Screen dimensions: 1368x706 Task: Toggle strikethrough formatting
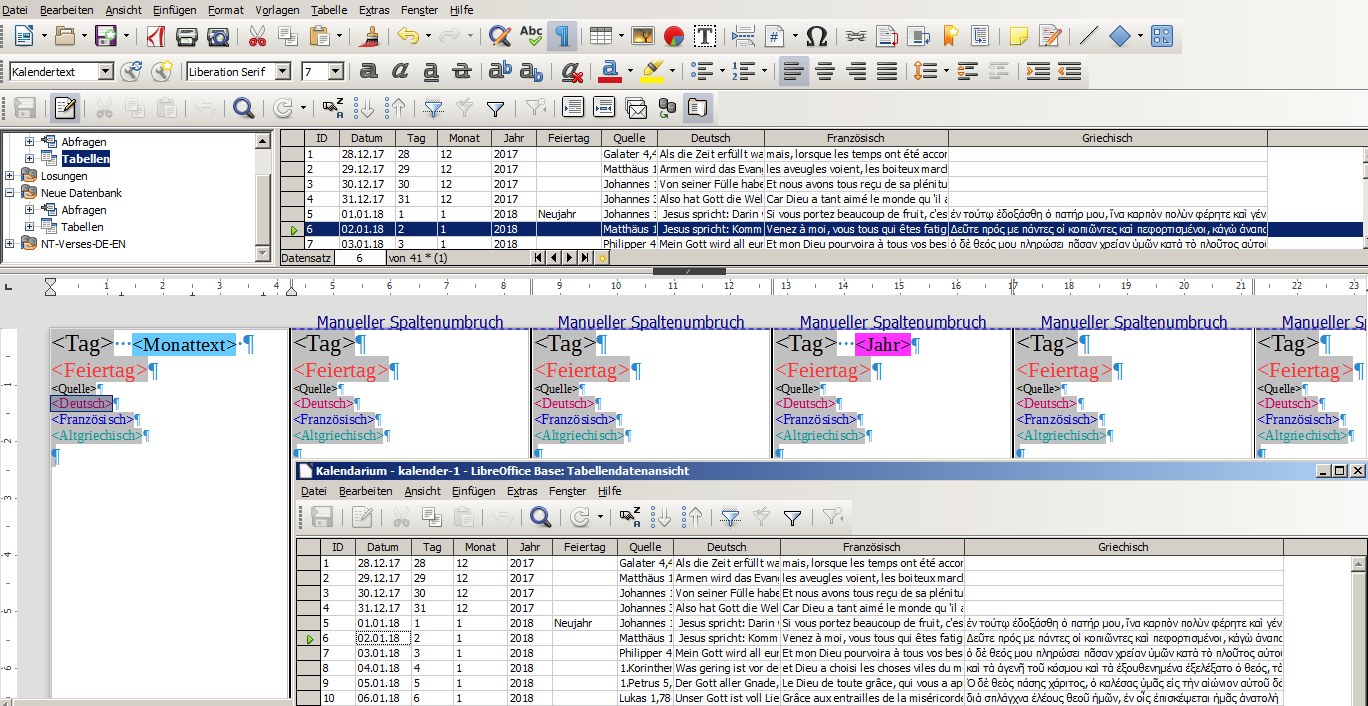[x=462, y=72]
